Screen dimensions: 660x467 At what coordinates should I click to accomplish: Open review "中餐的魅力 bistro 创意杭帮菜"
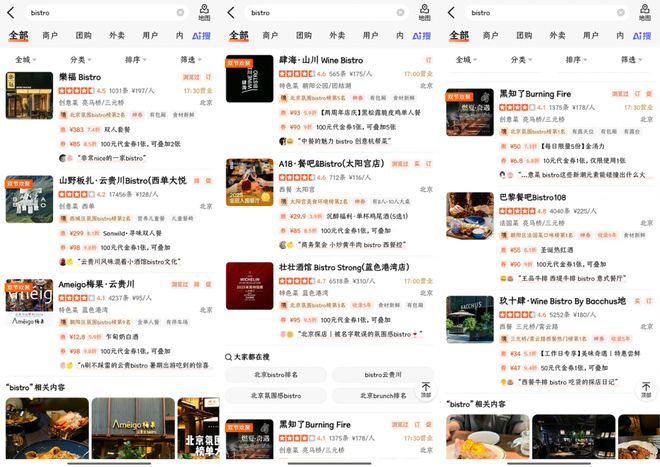pyautogui.click(x=344, y=141)
